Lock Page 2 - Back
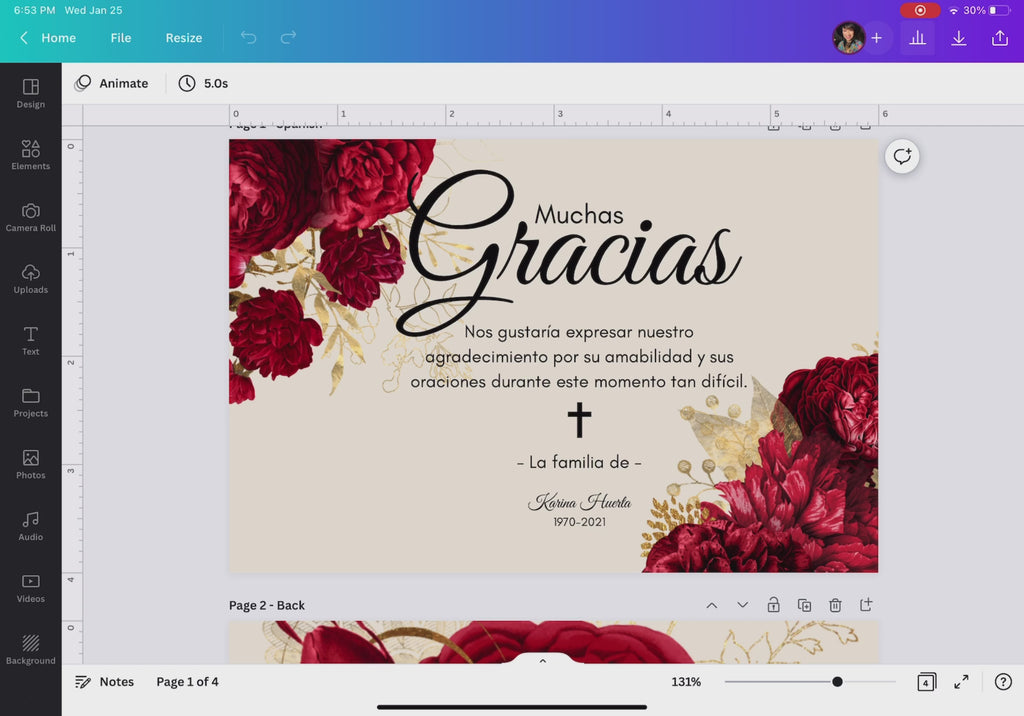 coord(773,605)
